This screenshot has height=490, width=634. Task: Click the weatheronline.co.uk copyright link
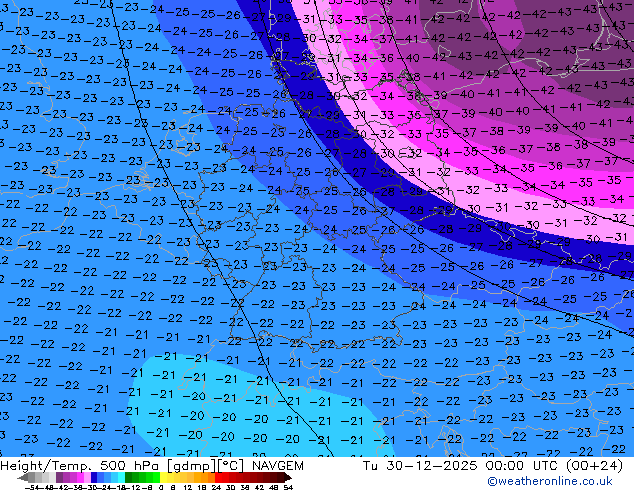(x=550, y=481)
